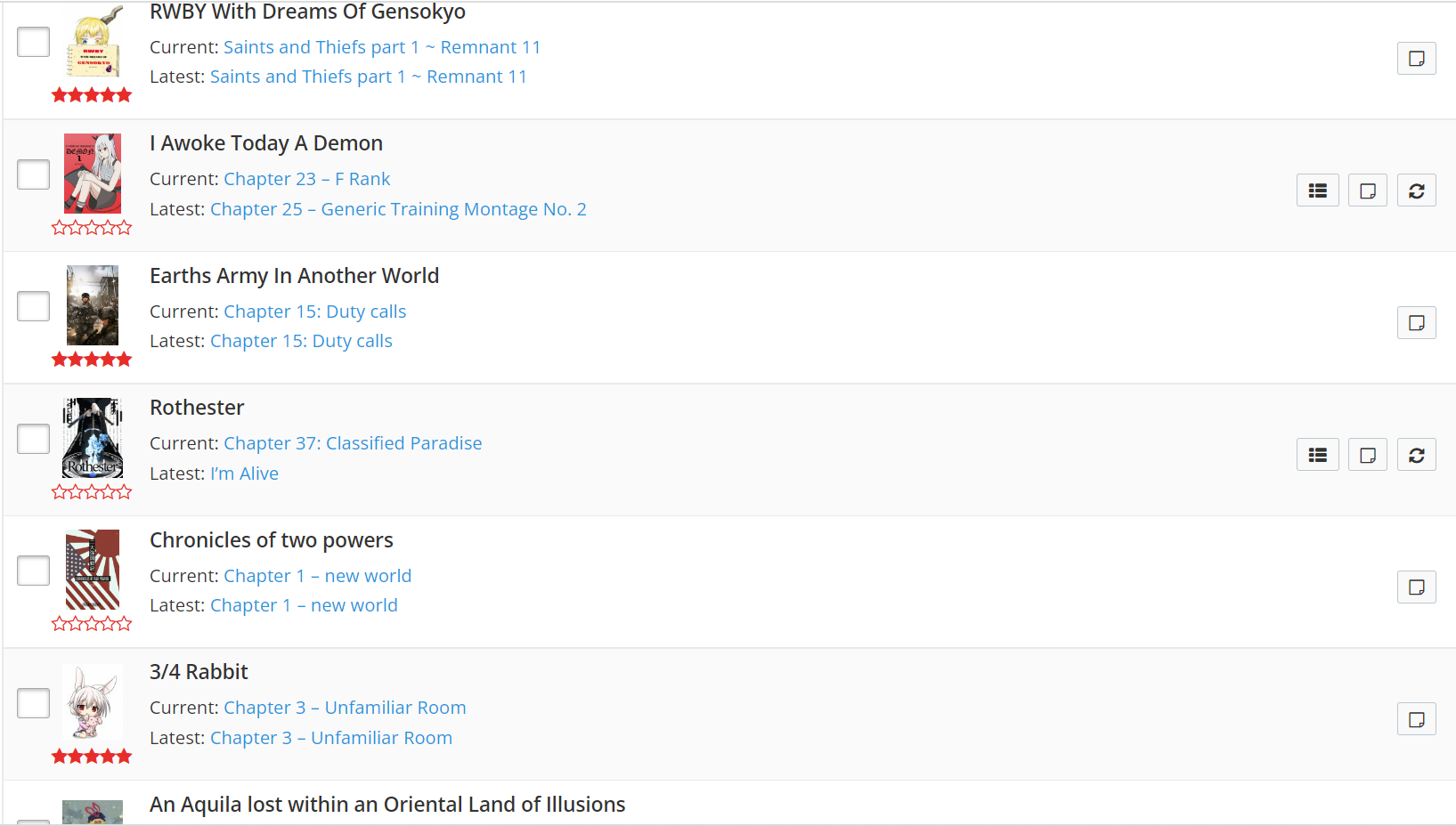
Task: Select the Rothester row checkbox
Action: click(34, 439)
